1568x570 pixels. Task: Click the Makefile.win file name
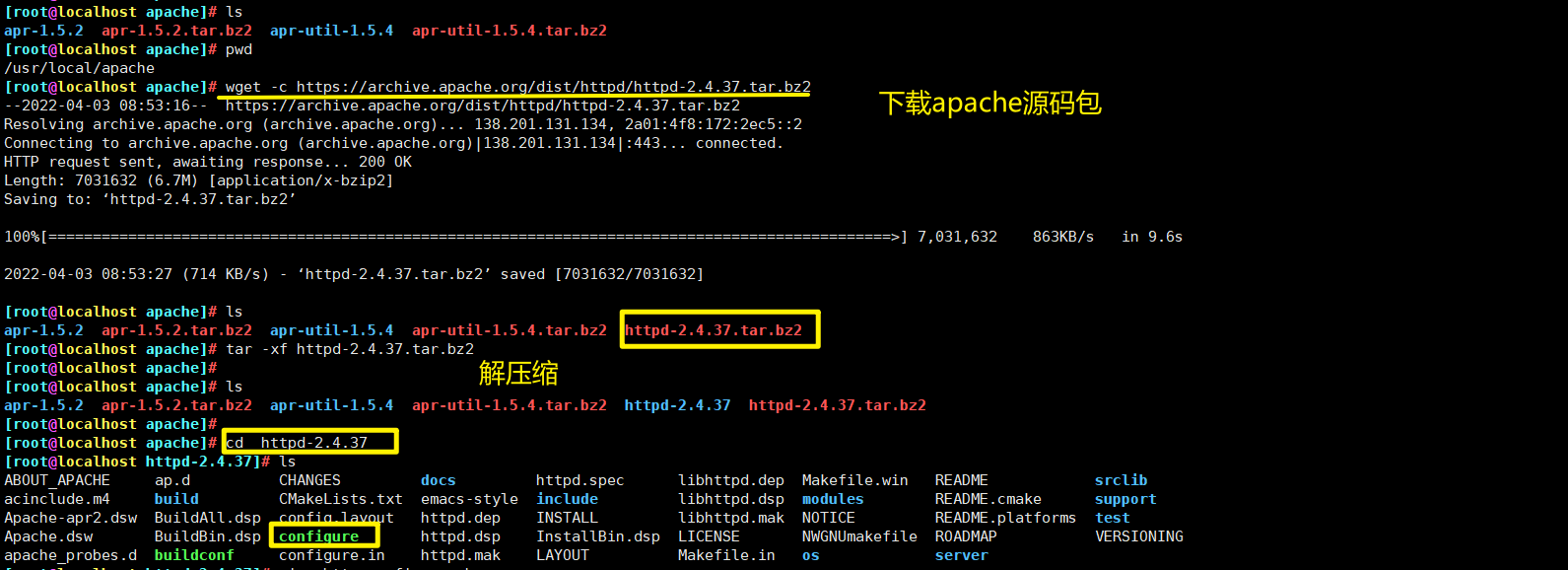tap(855, 480)
